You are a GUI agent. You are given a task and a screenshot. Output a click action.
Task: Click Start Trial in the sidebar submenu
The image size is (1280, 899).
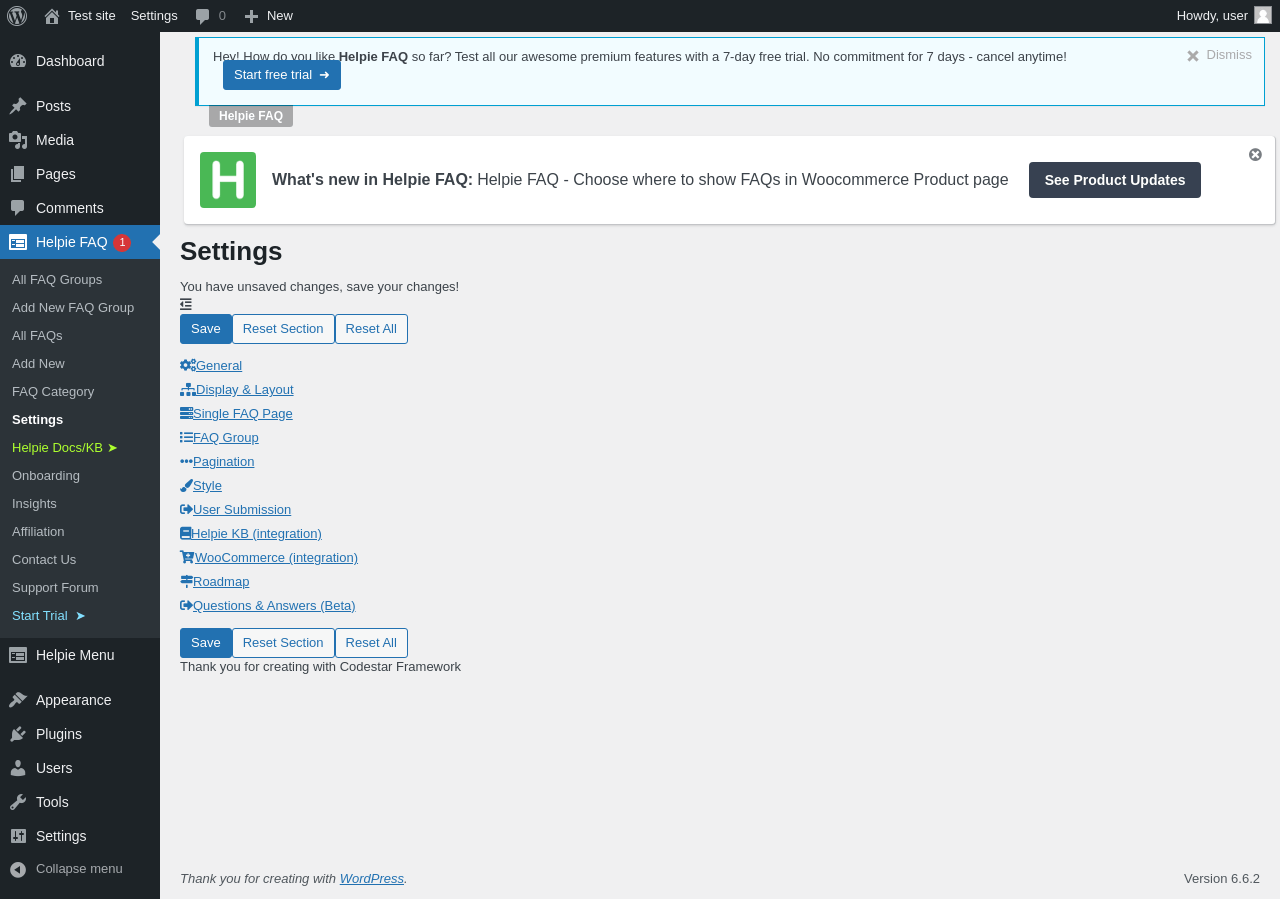pos(49,615)
